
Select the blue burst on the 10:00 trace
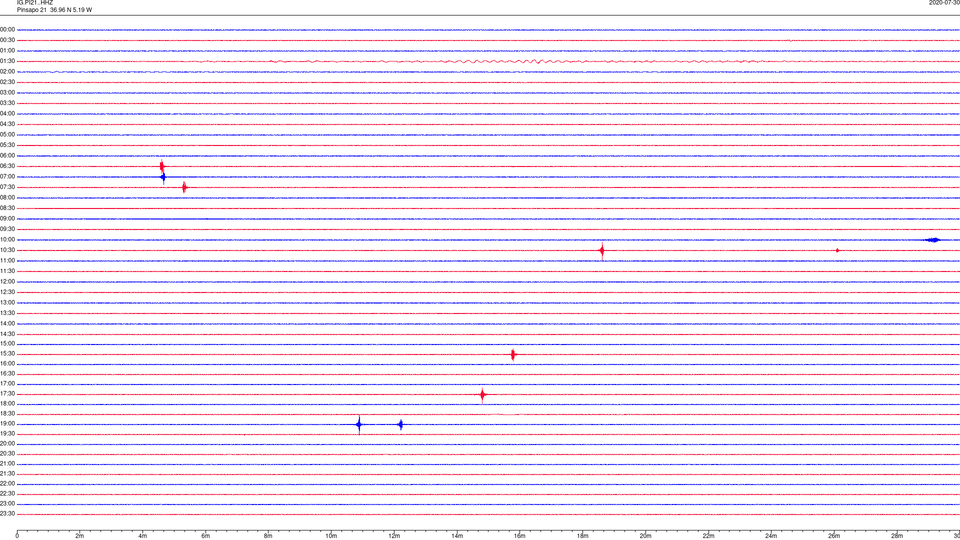coord(932,240)
